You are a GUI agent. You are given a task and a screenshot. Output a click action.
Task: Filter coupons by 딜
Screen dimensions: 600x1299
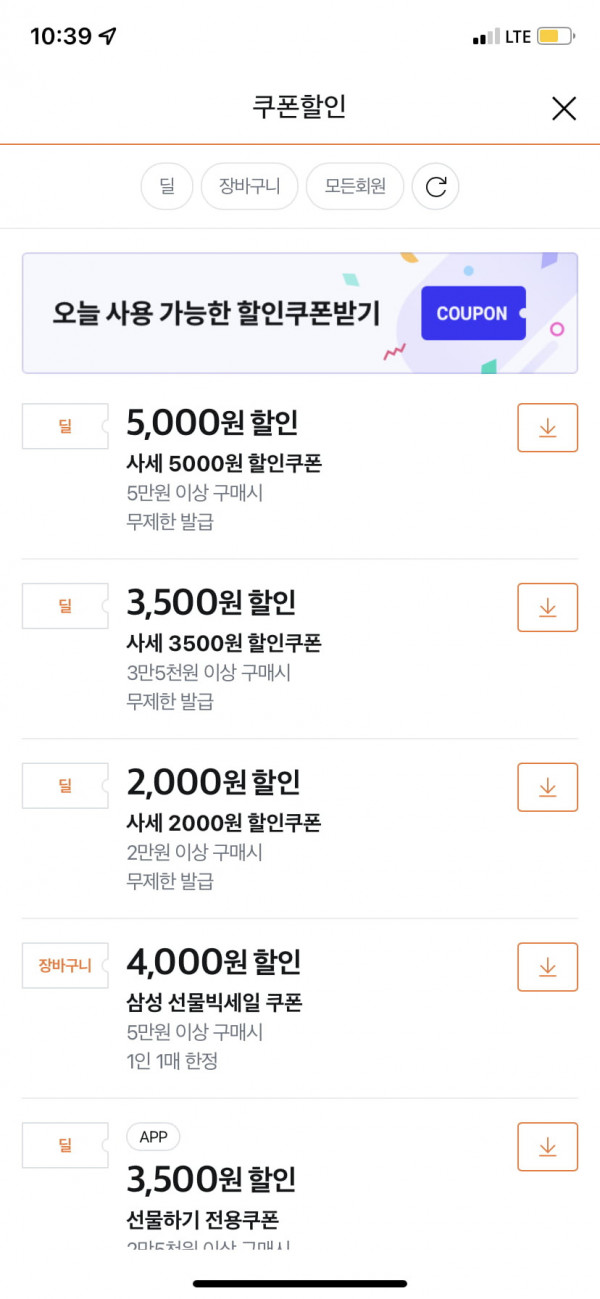(x=166, y=186)
